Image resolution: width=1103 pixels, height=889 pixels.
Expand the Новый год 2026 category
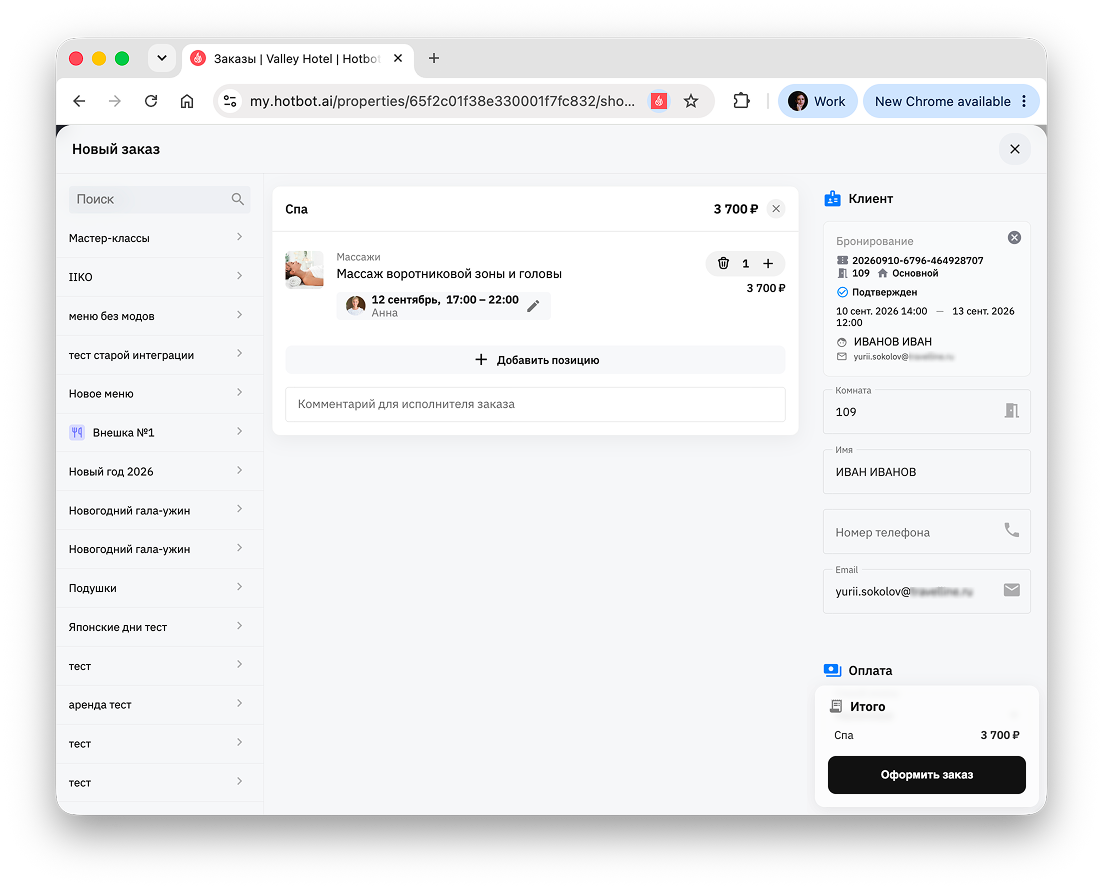(x=160, y=471)
